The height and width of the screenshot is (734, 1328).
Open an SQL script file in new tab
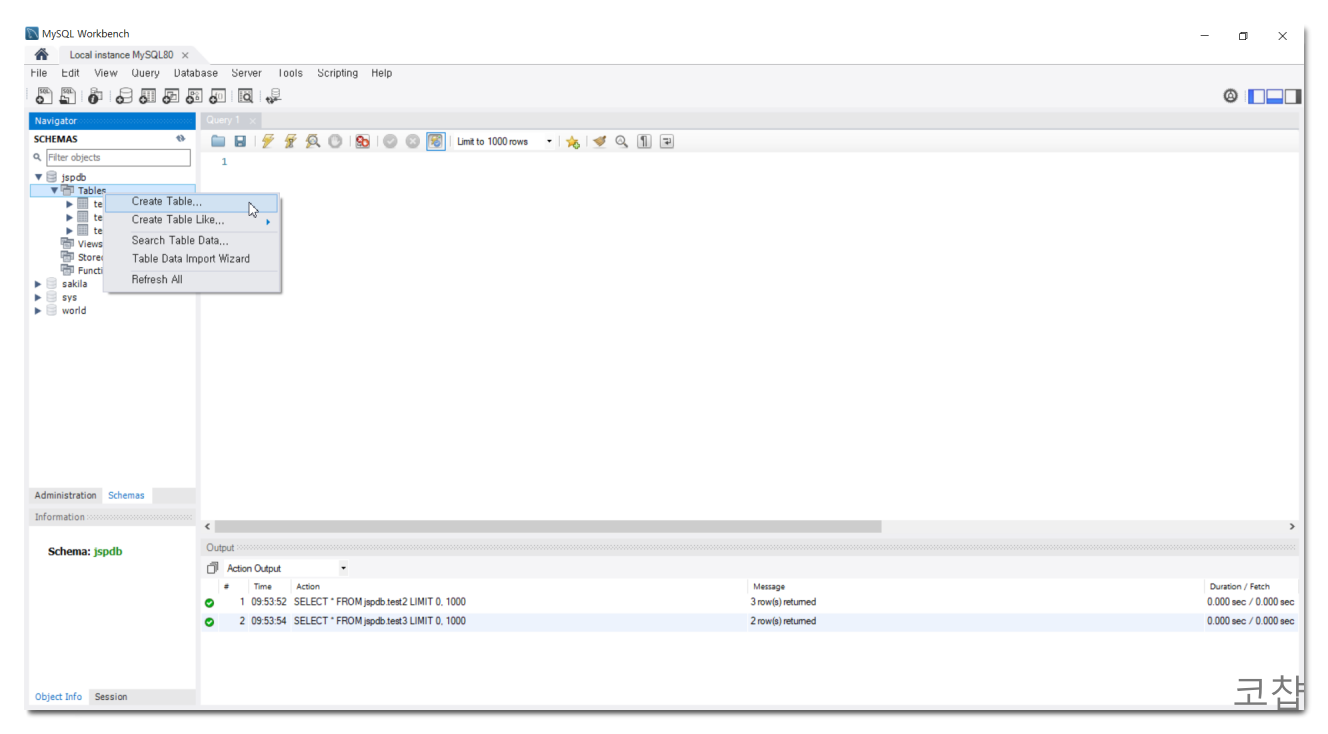[67, 96]
